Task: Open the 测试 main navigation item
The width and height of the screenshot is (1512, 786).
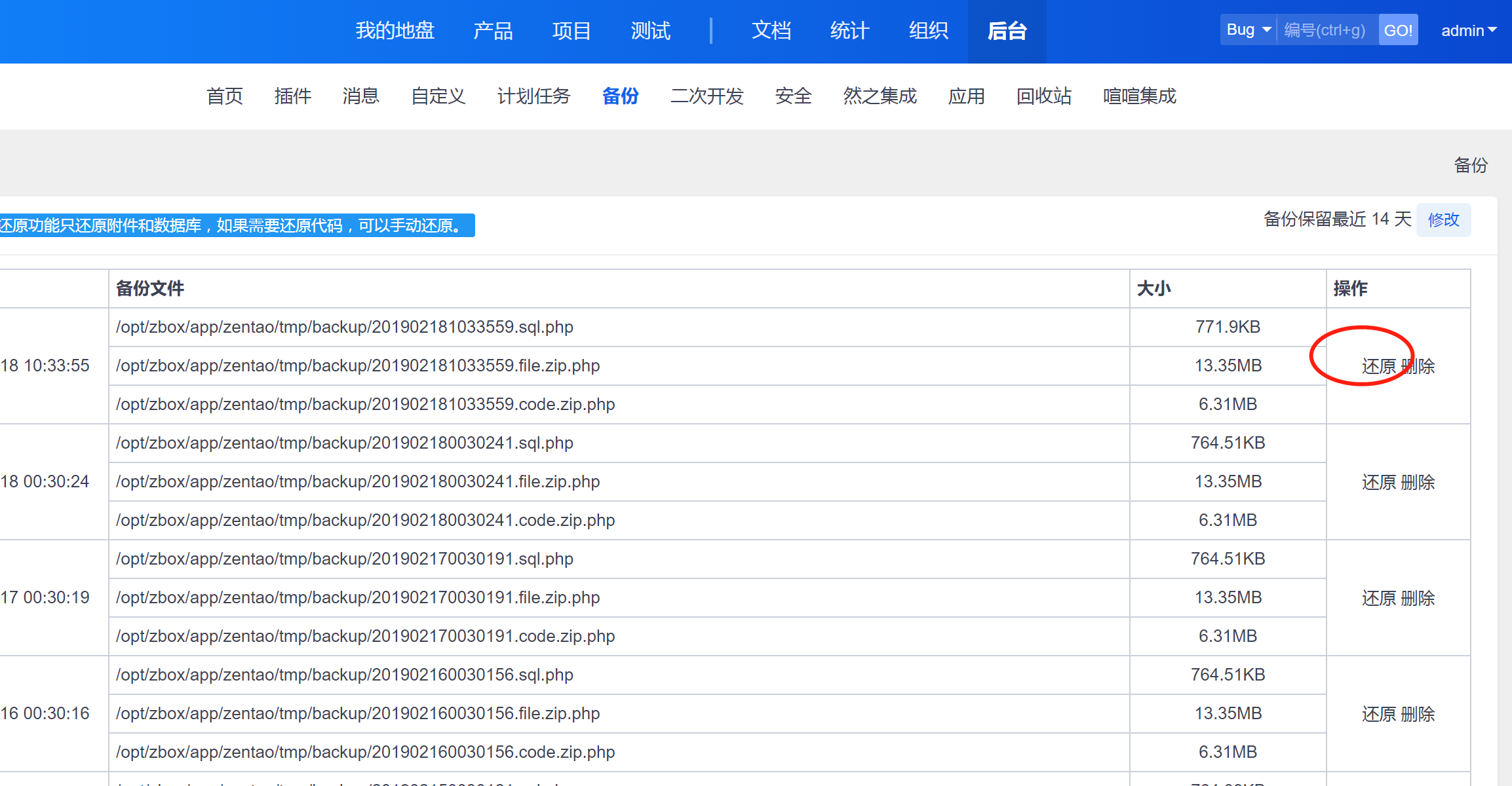Action: [650, 31]
